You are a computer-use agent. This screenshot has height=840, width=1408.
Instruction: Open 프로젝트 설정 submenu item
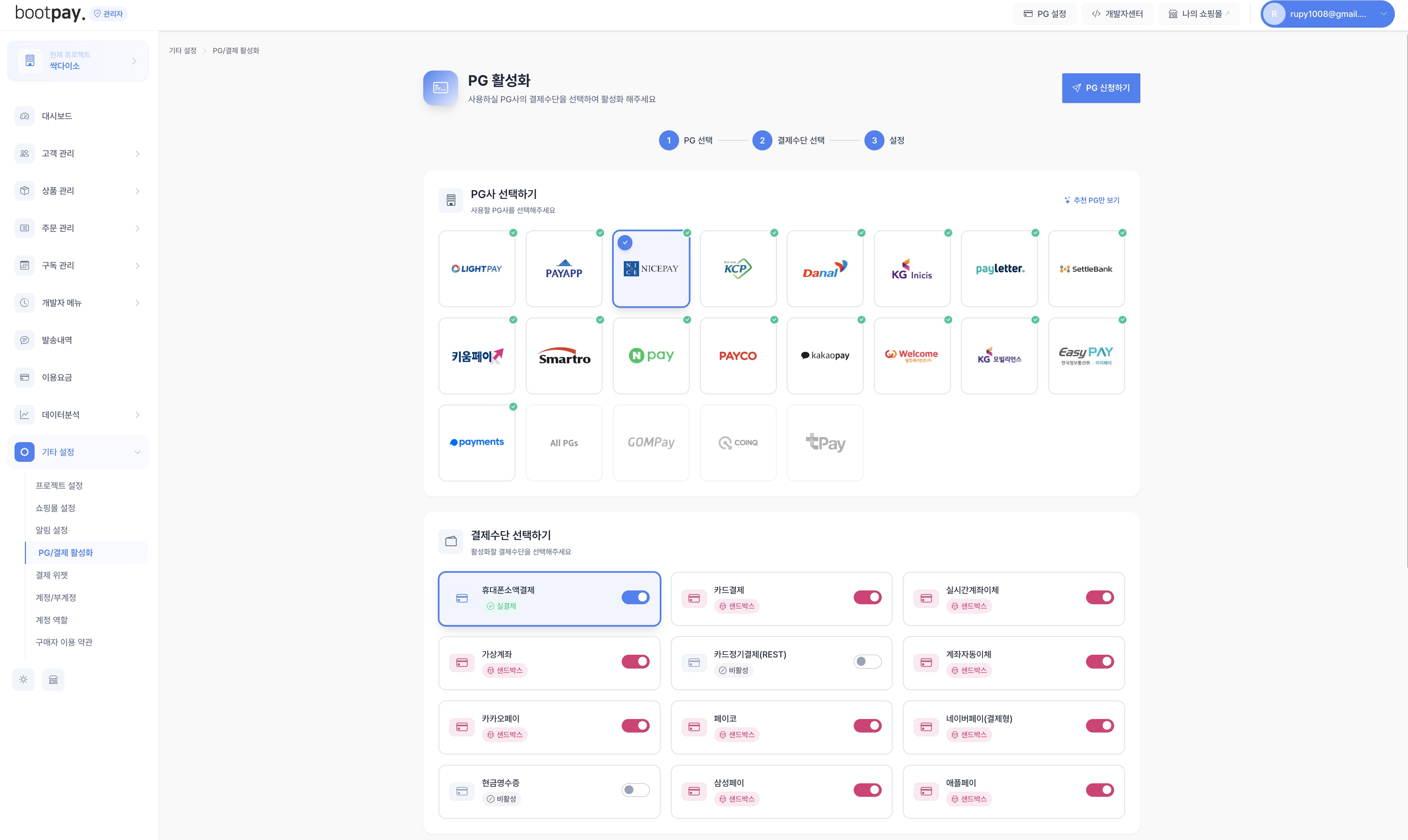tap(59, 486)
